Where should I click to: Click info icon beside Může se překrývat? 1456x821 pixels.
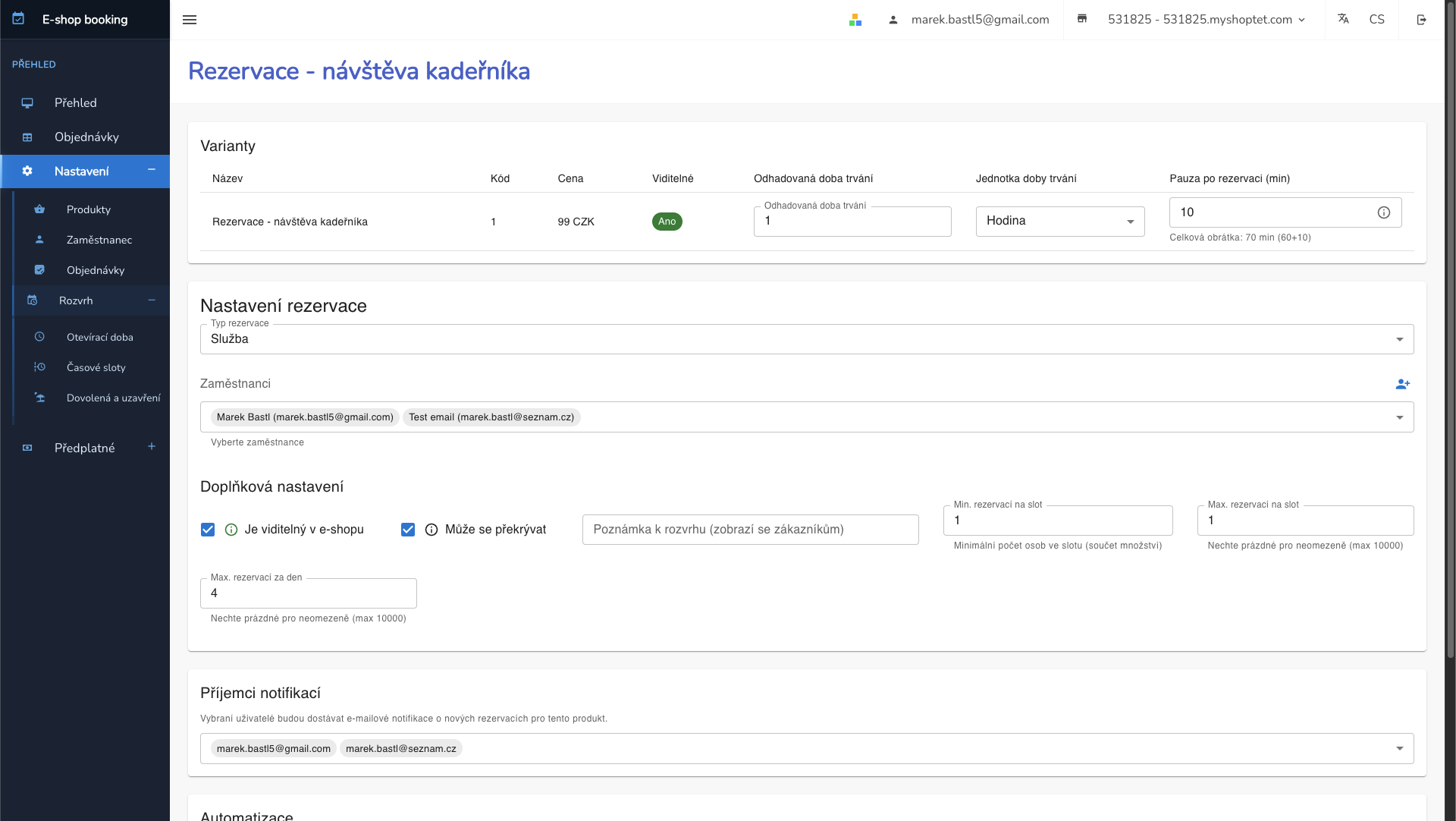coord(431,530)
